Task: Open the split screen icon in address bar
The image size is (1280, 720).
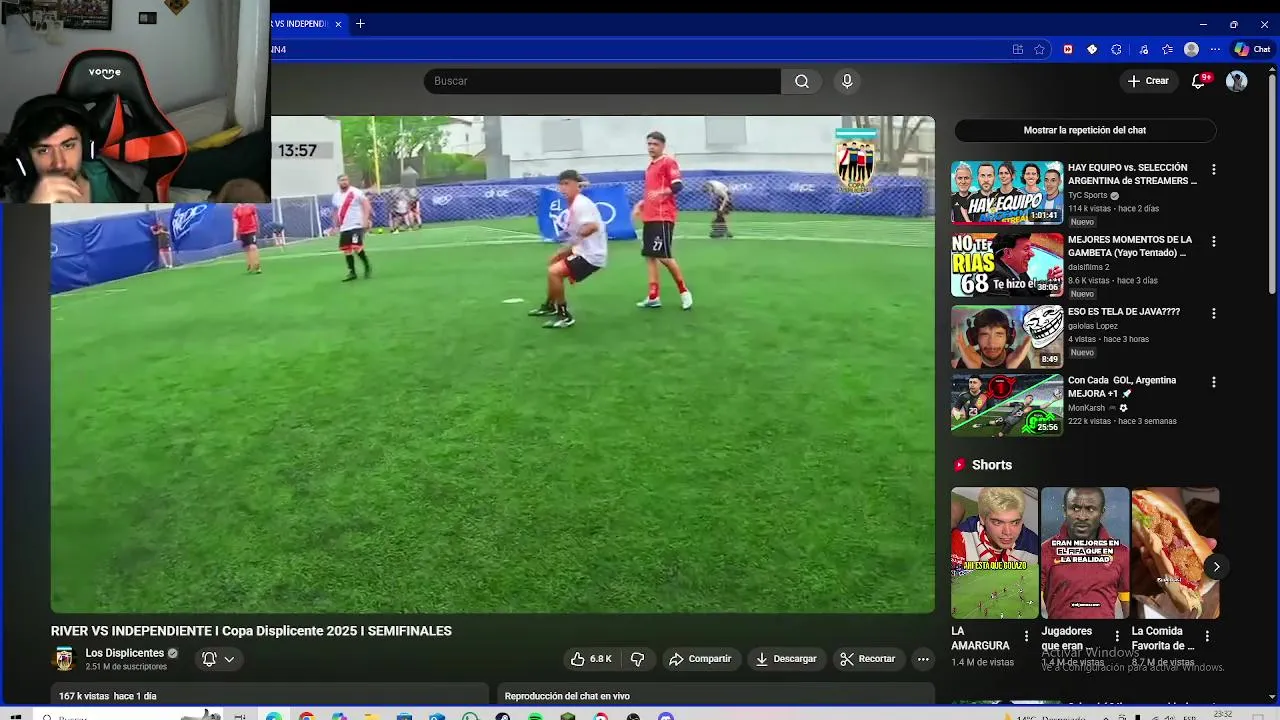Action: point(1017,49)
